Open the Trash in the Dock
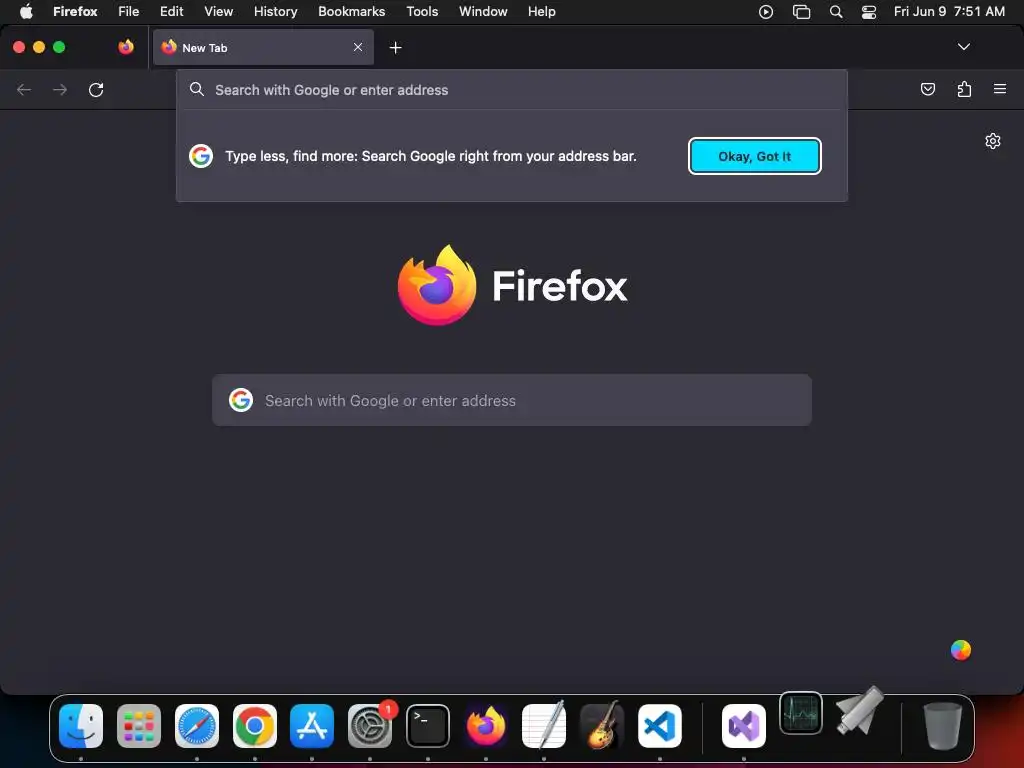The image size is (1024, 768). tap(942, 726)
